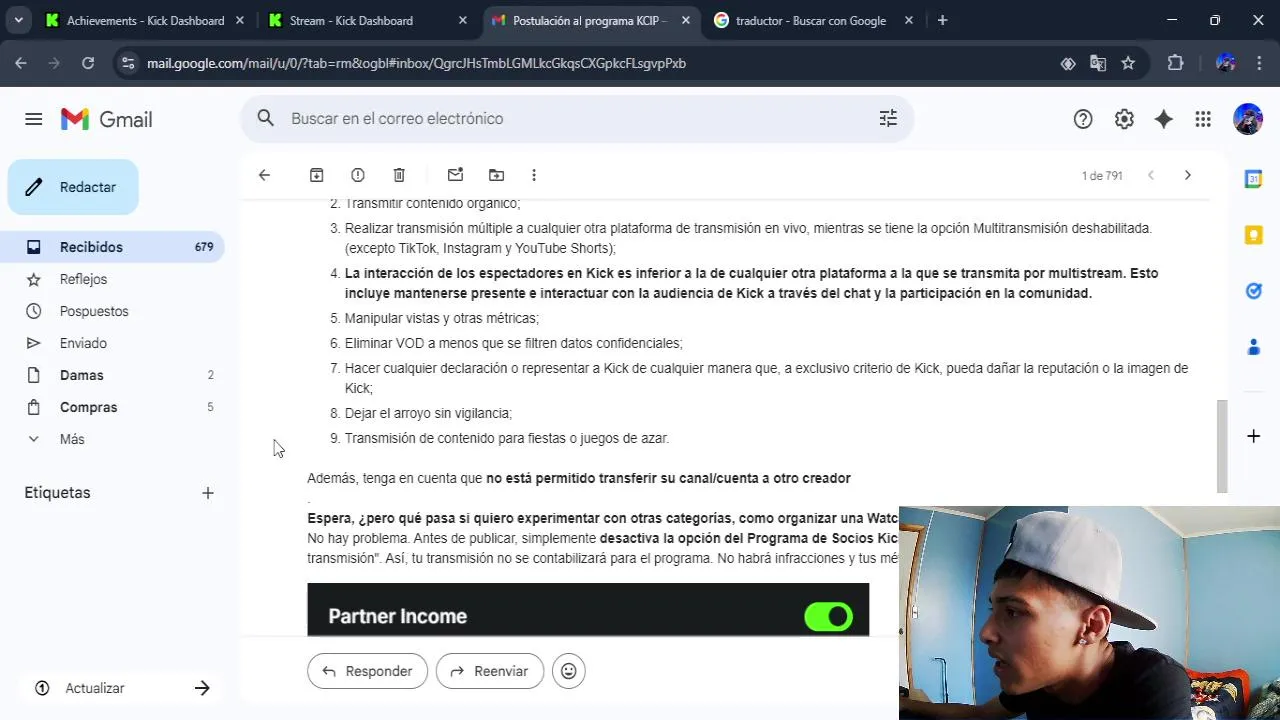Go to older email arrow
Screen dimensions: 1280x720
click(1187, 175)
